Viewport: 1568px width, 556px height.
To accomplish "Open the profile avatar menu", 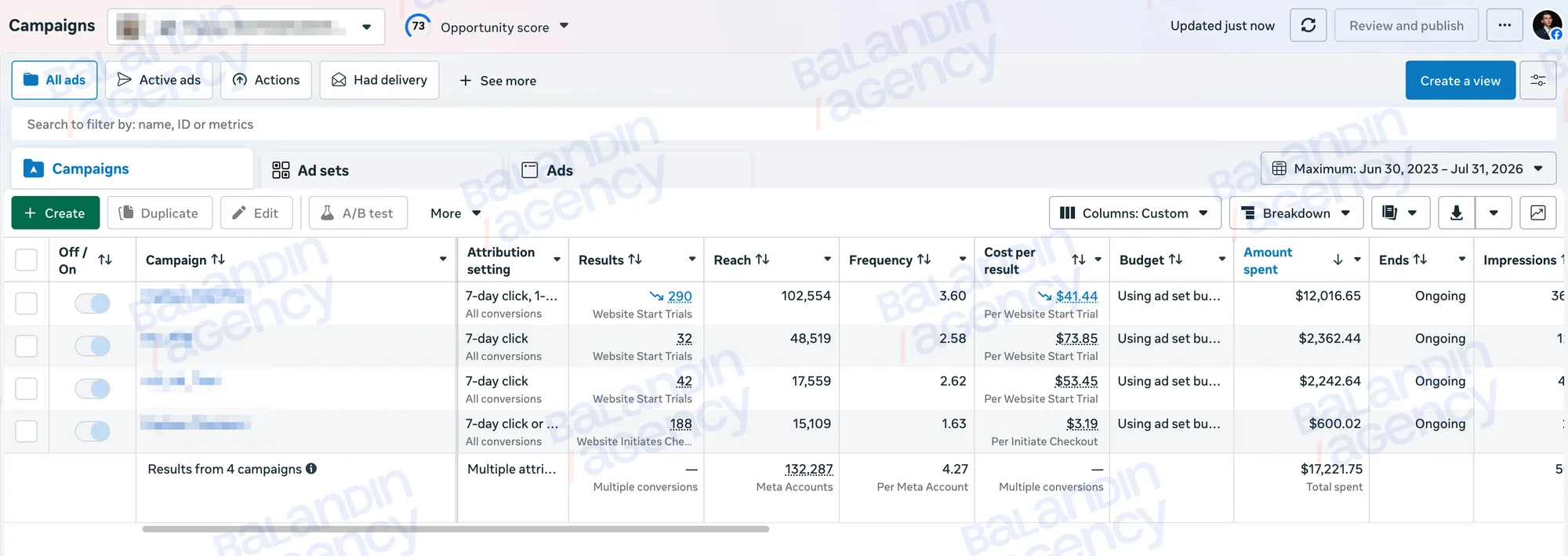I will click(1548, 25).
